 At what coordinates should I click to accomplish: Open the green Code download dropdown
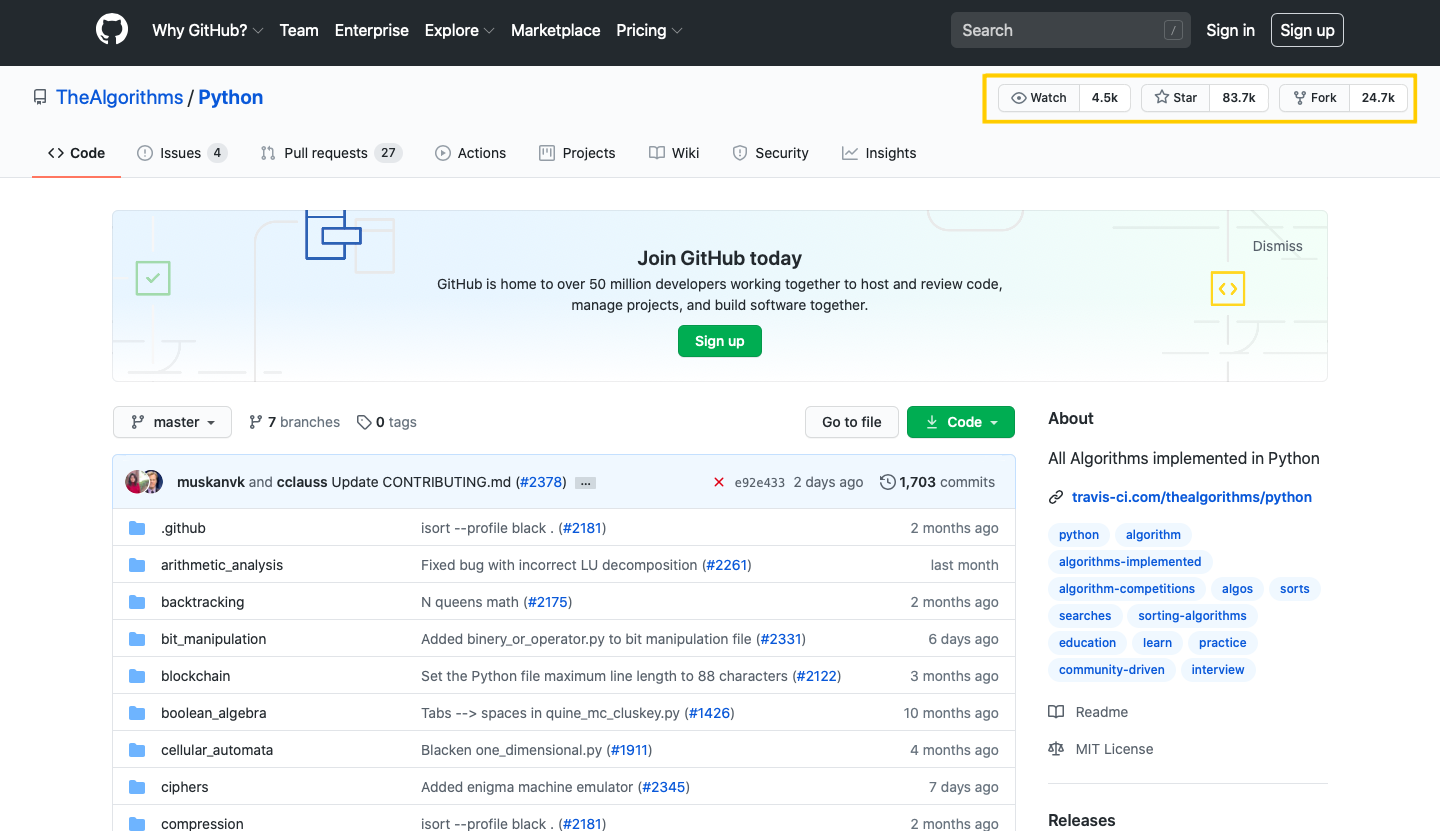960,422
